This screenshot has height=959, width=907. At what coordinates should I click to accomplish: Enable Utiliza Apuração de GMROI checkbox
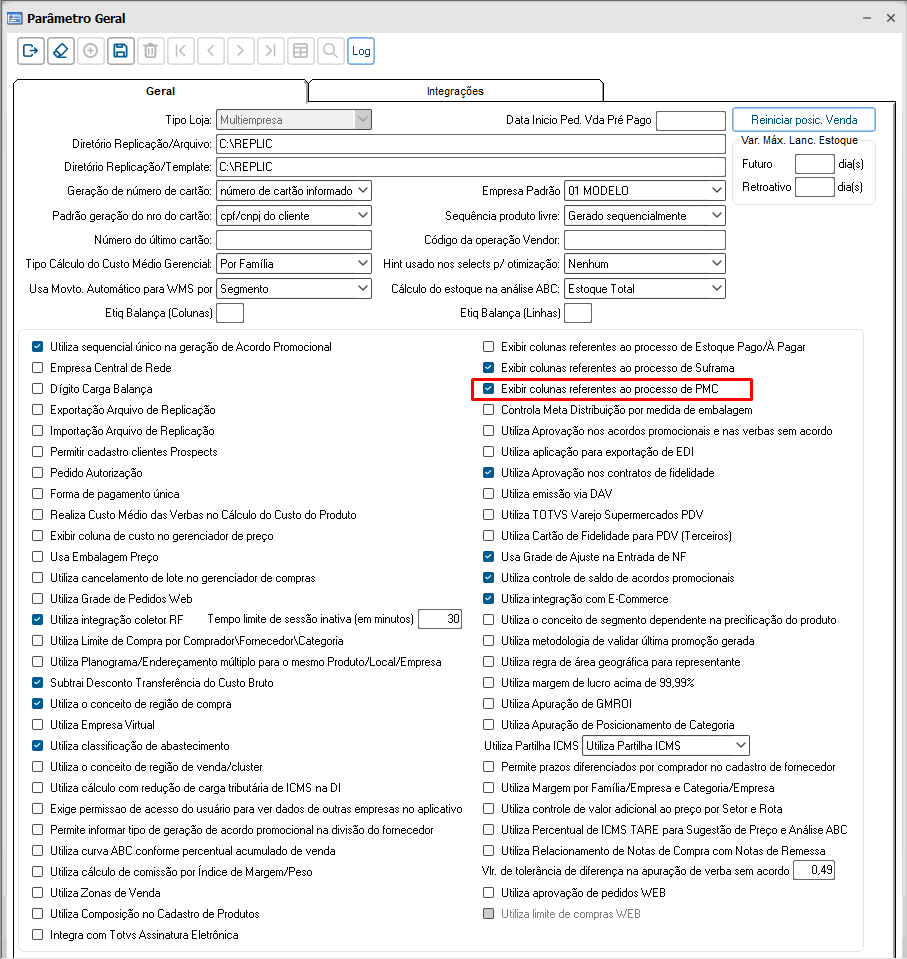[488, 703]
